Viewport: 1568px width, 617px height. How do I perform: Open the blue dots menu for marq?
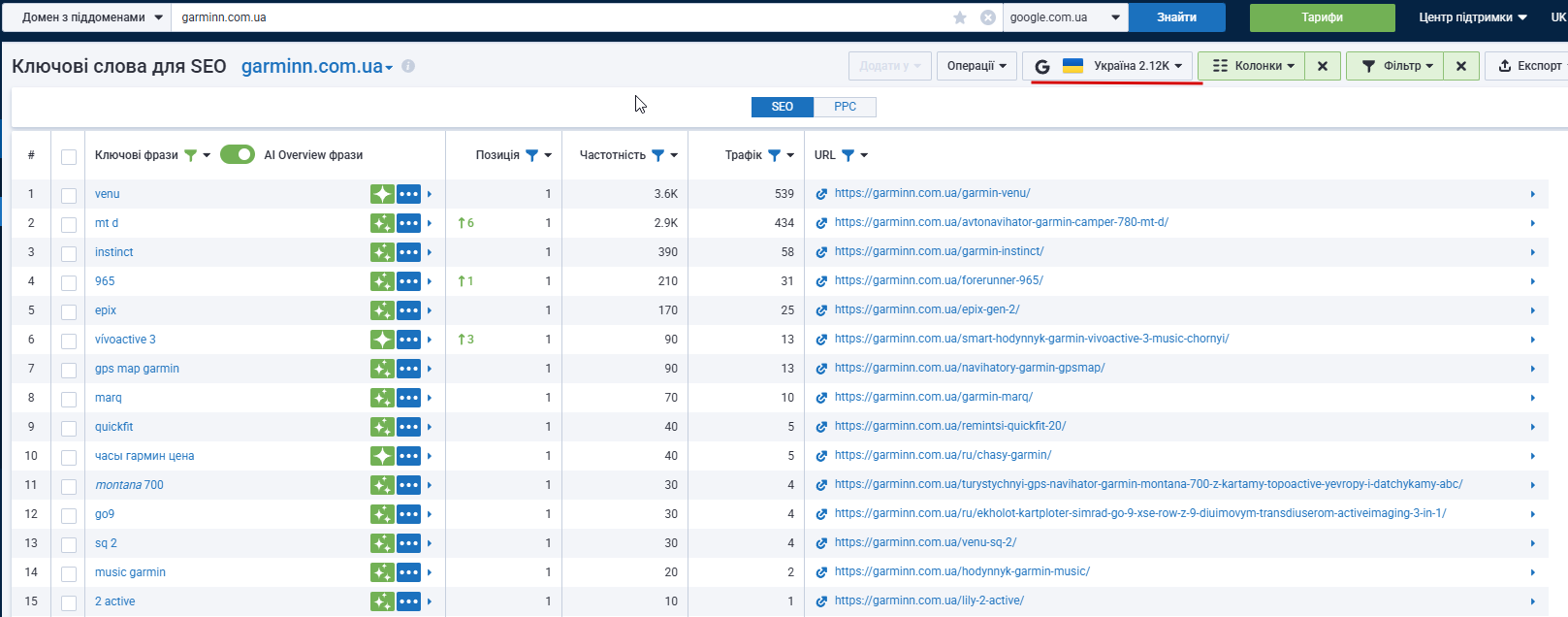pos(408,398)
